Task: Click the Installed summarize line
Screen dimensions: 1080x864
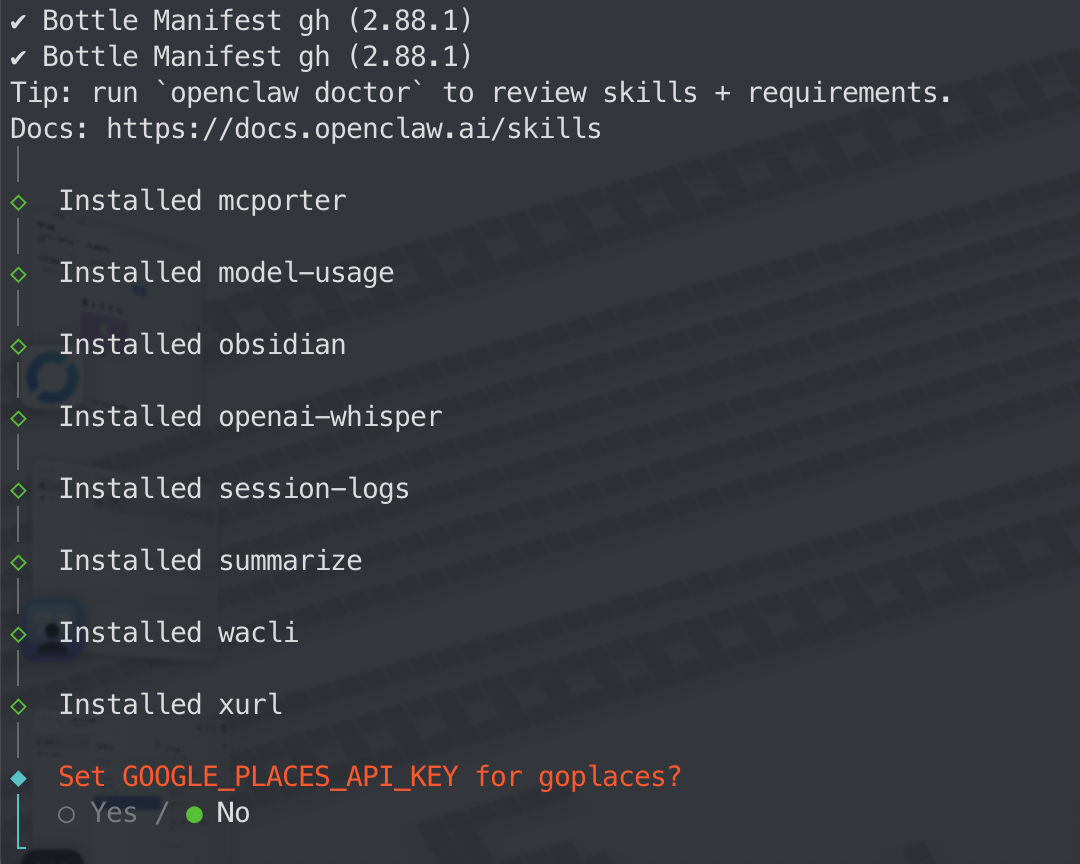Action: pos(210,561)
